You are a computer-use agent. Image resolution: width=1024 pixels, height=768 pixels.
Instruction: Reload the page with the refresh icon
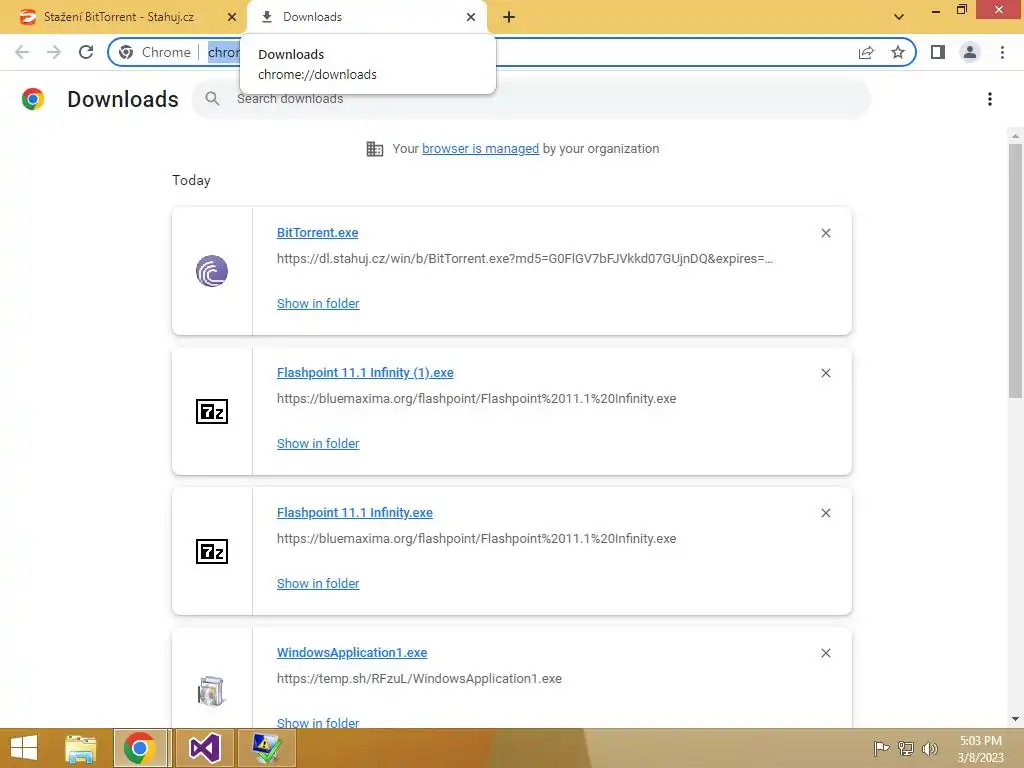point(86,52)
